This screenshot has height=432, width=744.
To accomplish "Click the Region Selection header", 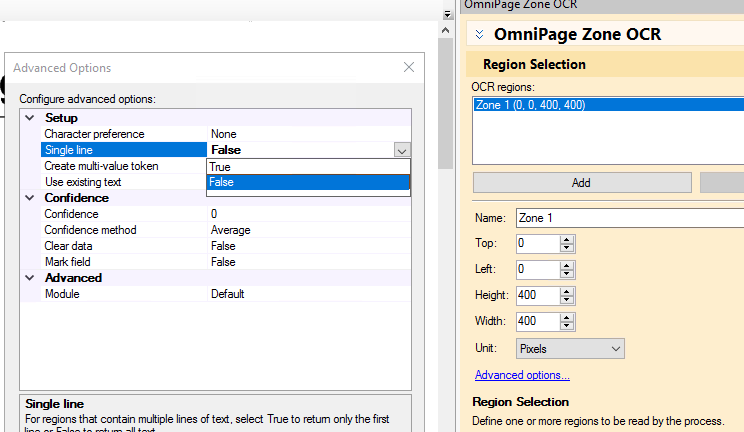I will pos(605,64).
